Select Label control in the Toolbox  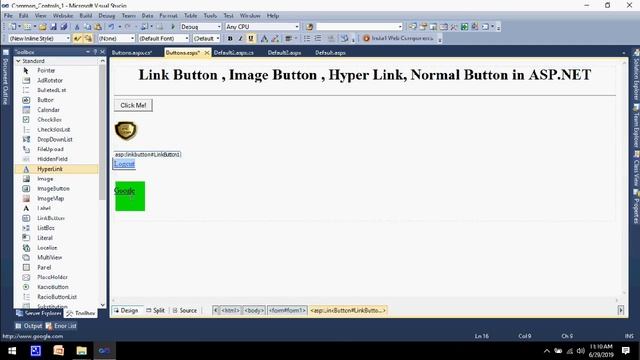pos(56,208)
